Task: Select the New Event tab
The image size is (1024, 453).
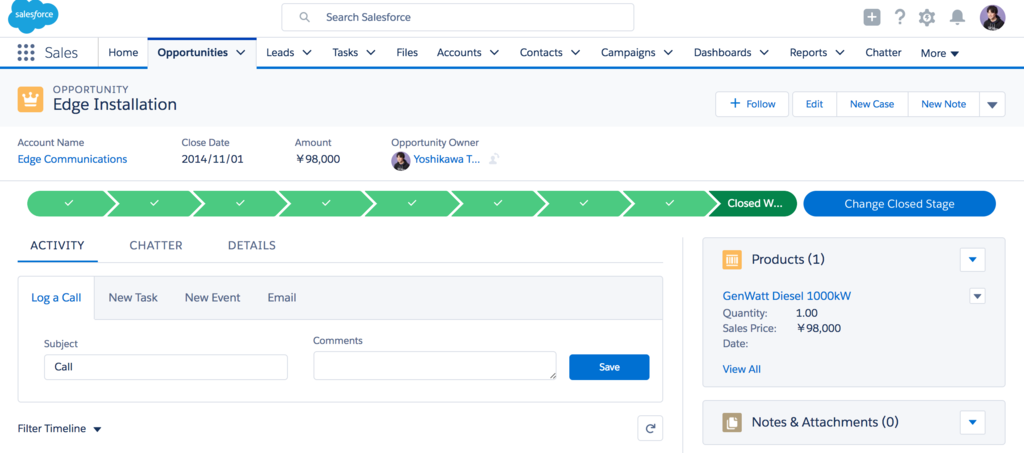Action: (x=212, y=298)
